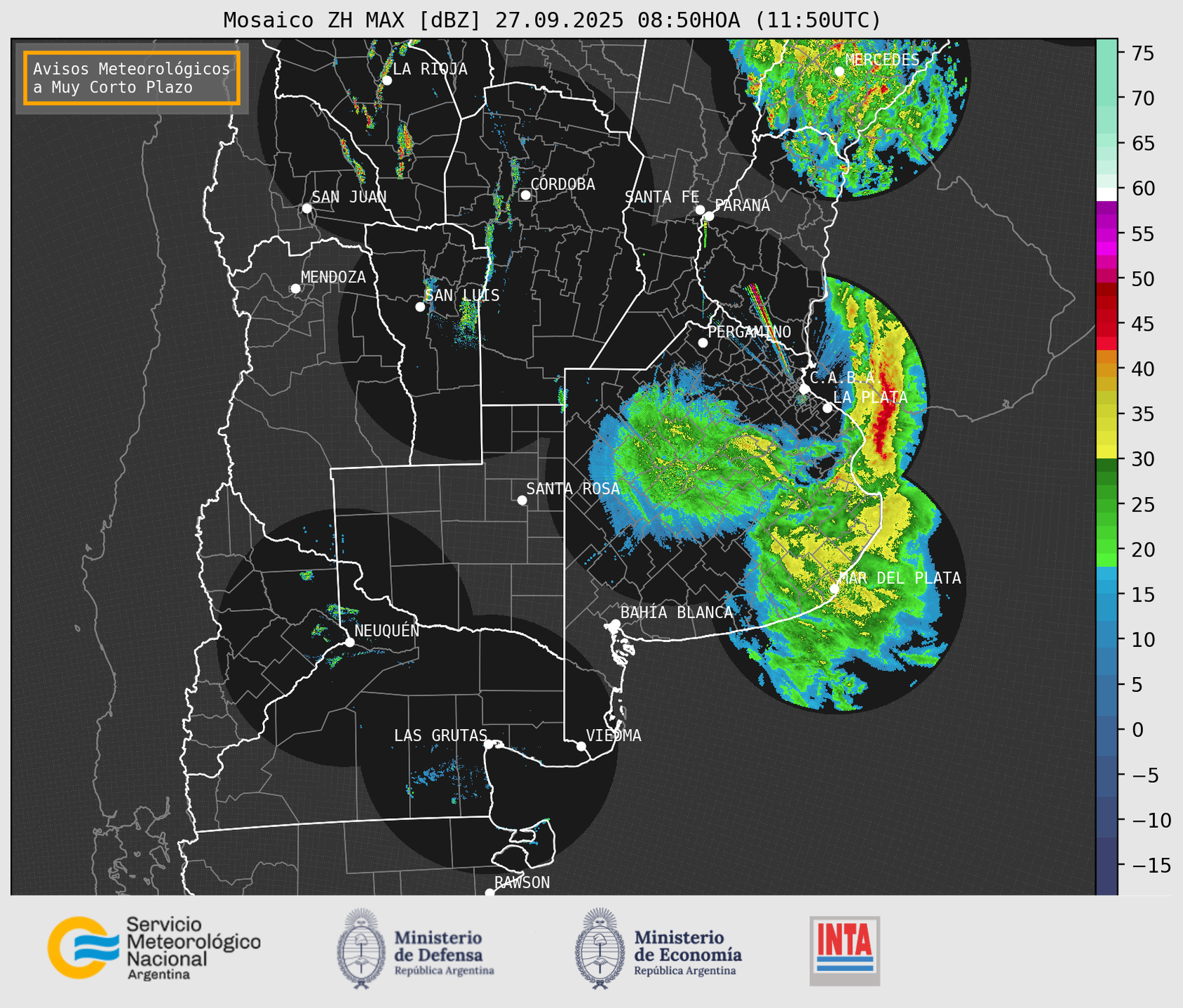
Task: Click the Viedma city marker dot
Action: (x=581, y=746)
